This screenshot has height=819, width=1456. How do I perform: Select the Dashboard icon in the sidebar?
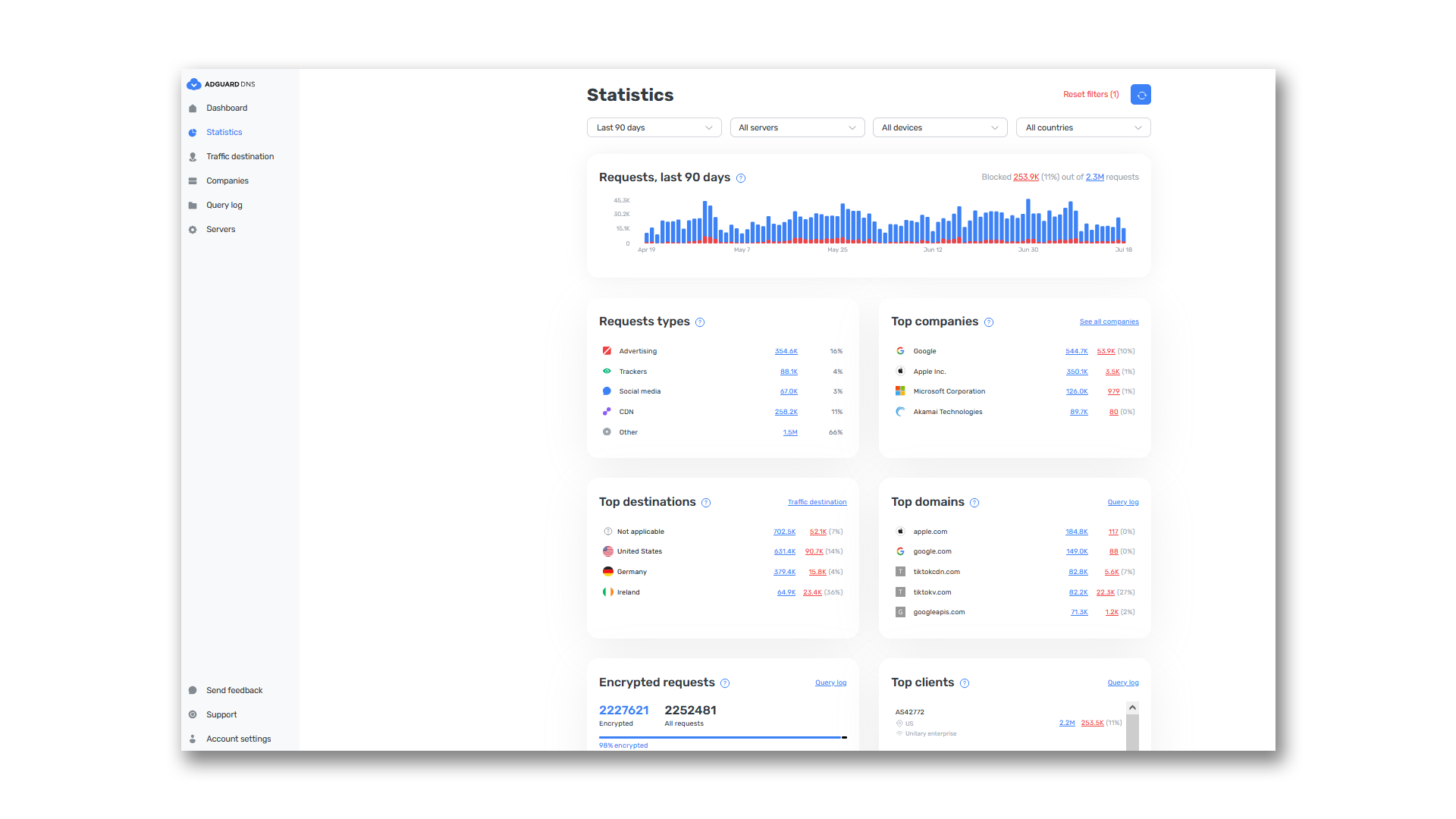click(x=193, y=108)
